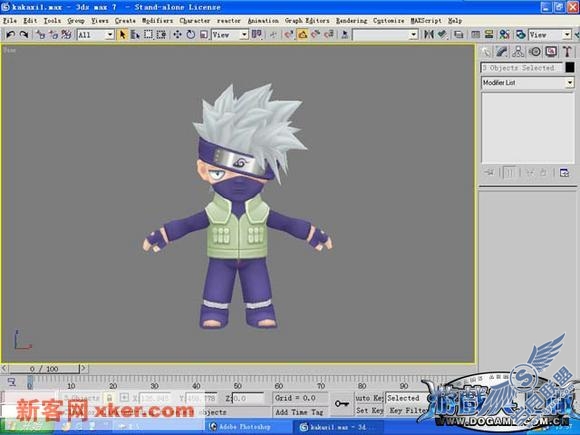The height and width of the screenshot is (435, 580).
Task: Step the time slider forward one frame
Action: pos(84,368)
